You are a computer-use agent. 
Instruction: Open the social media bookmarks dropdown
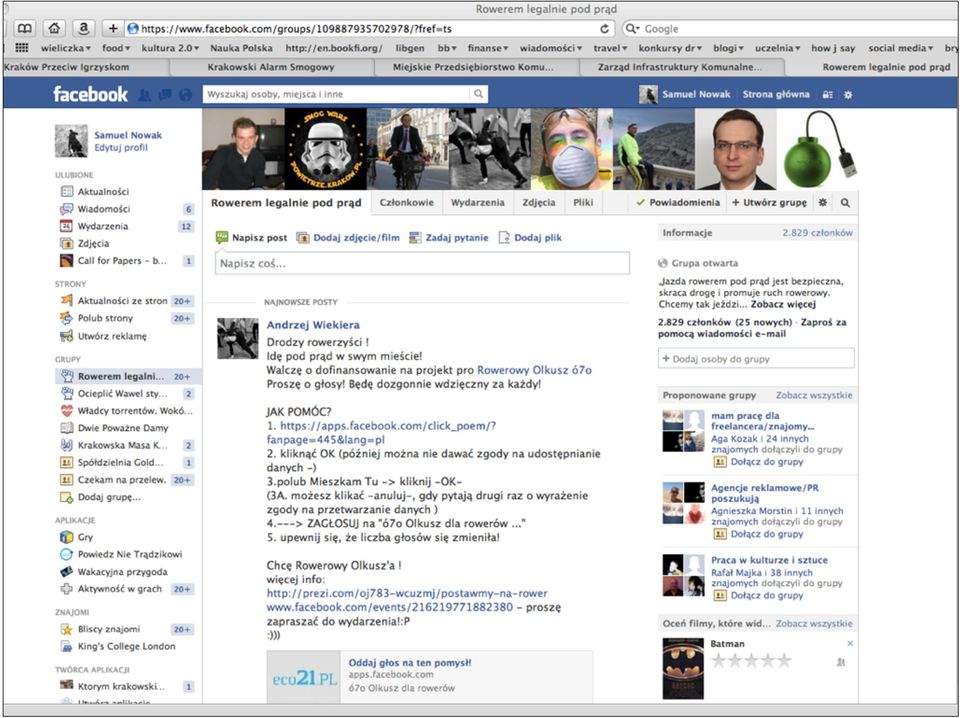(901, 48)
